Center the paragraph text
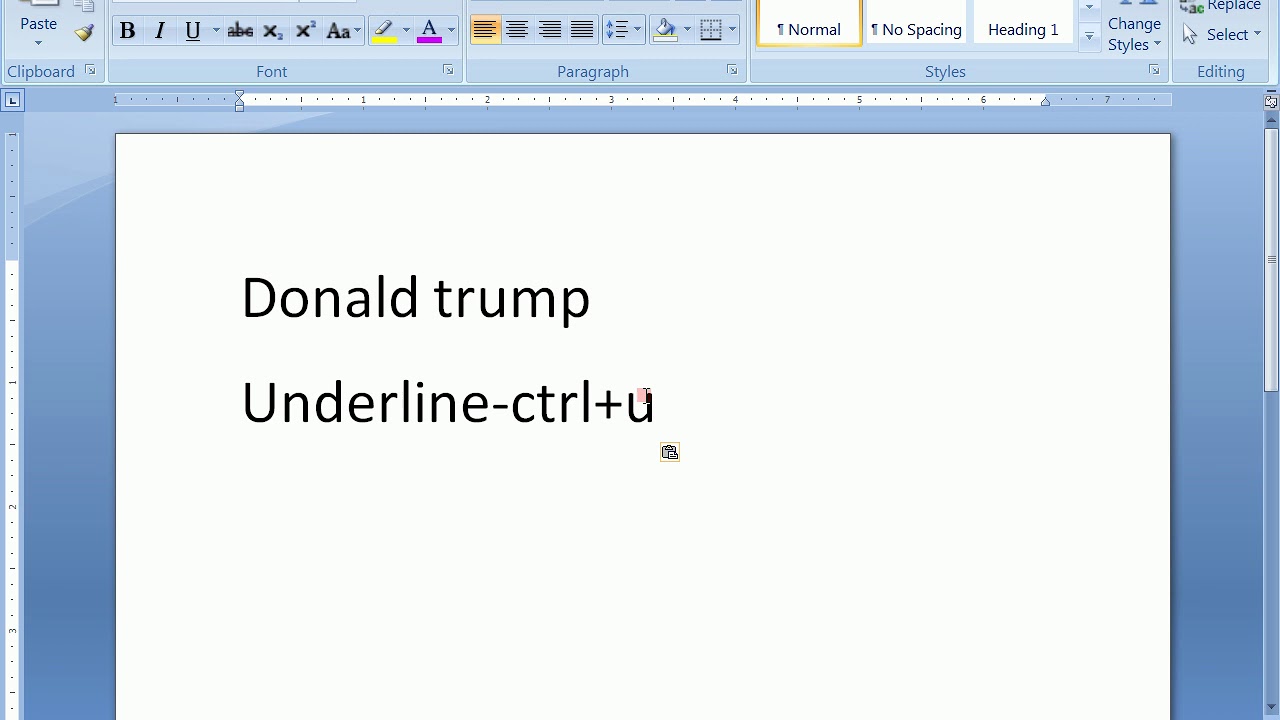The height and width of the screenshot is (720, 1280). coord(517,31)
